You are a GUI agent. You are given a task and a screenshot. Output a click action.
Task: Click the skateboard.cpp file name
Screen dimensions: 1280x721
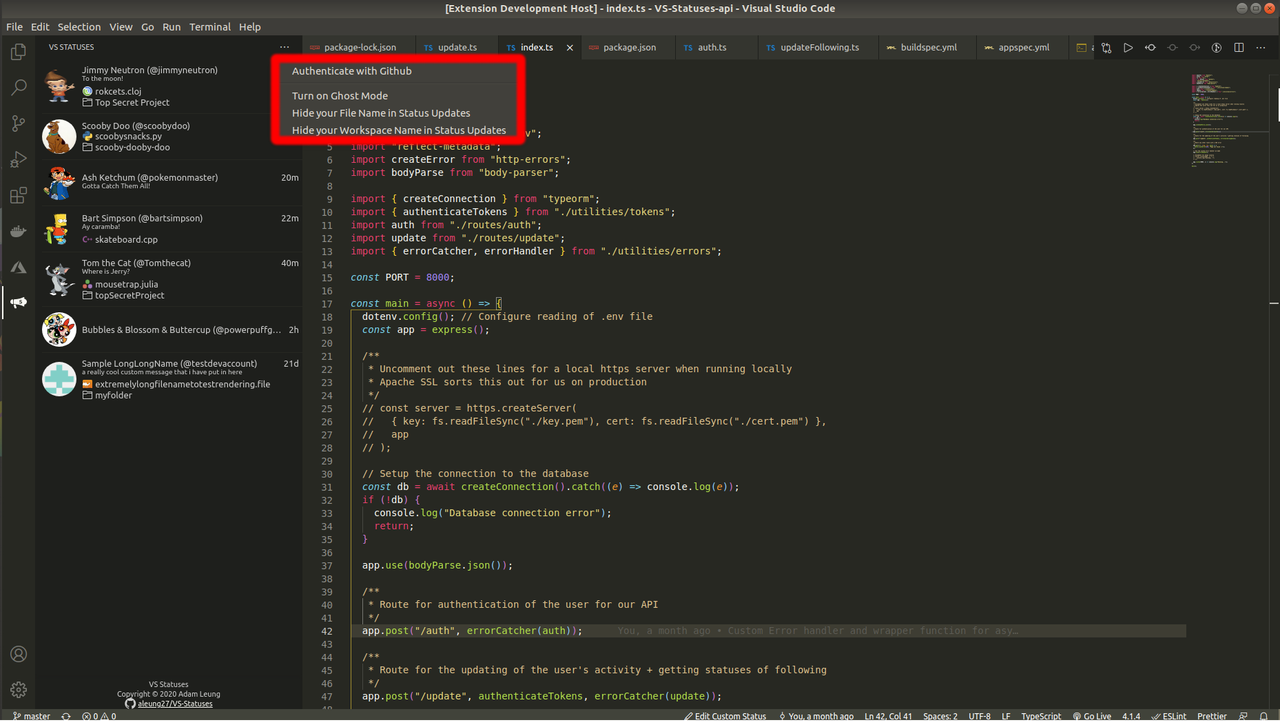point(126,240)
